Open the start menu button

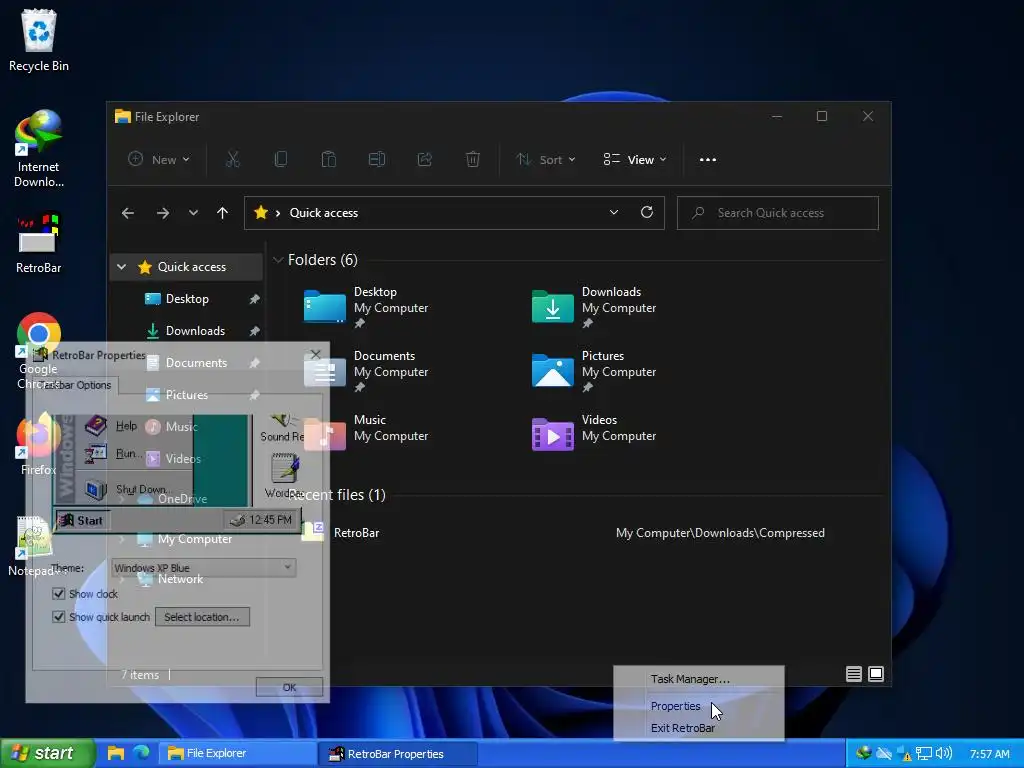click(47, 753)
